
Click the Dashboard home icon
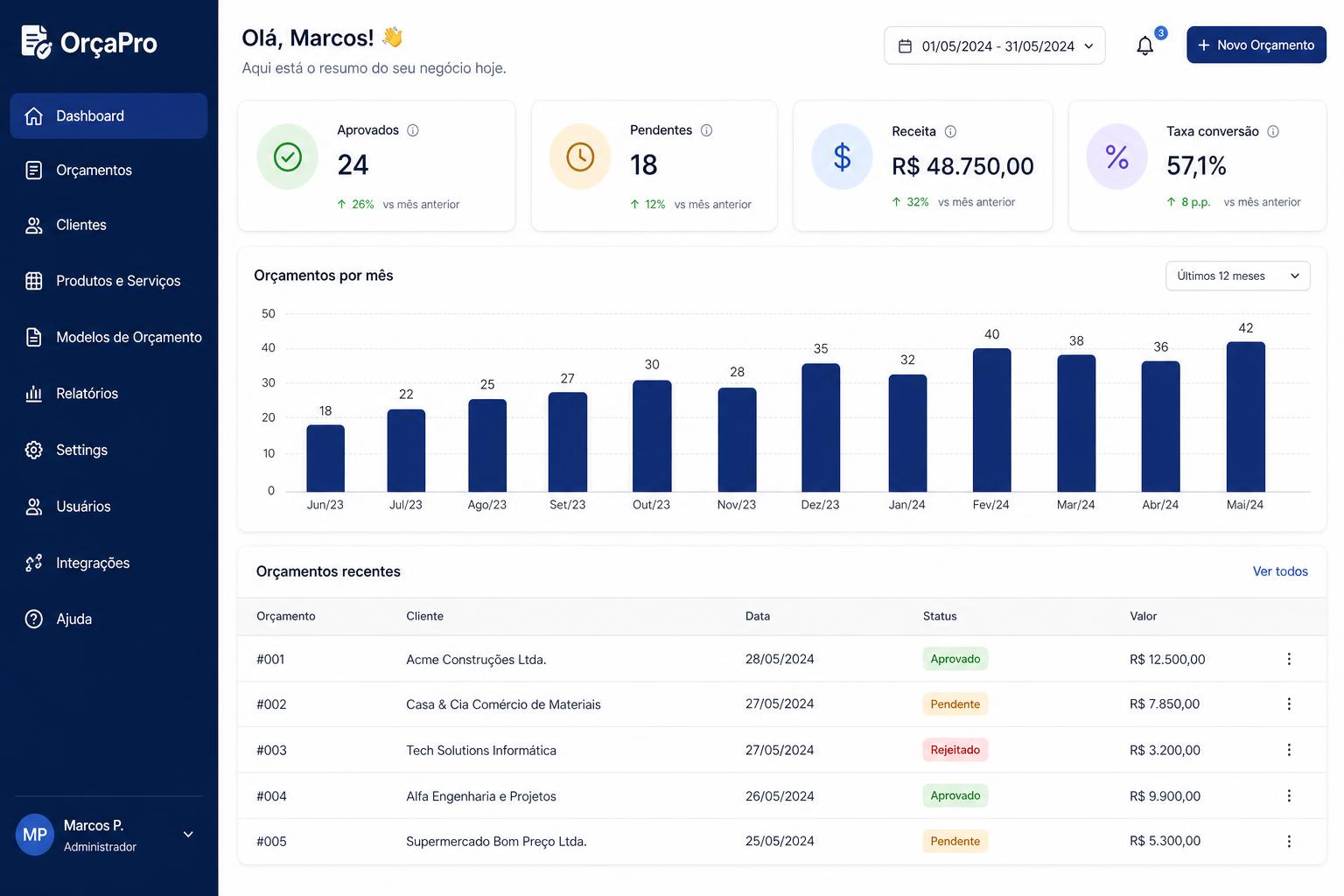pyautogui.click(x=34, y=116)
